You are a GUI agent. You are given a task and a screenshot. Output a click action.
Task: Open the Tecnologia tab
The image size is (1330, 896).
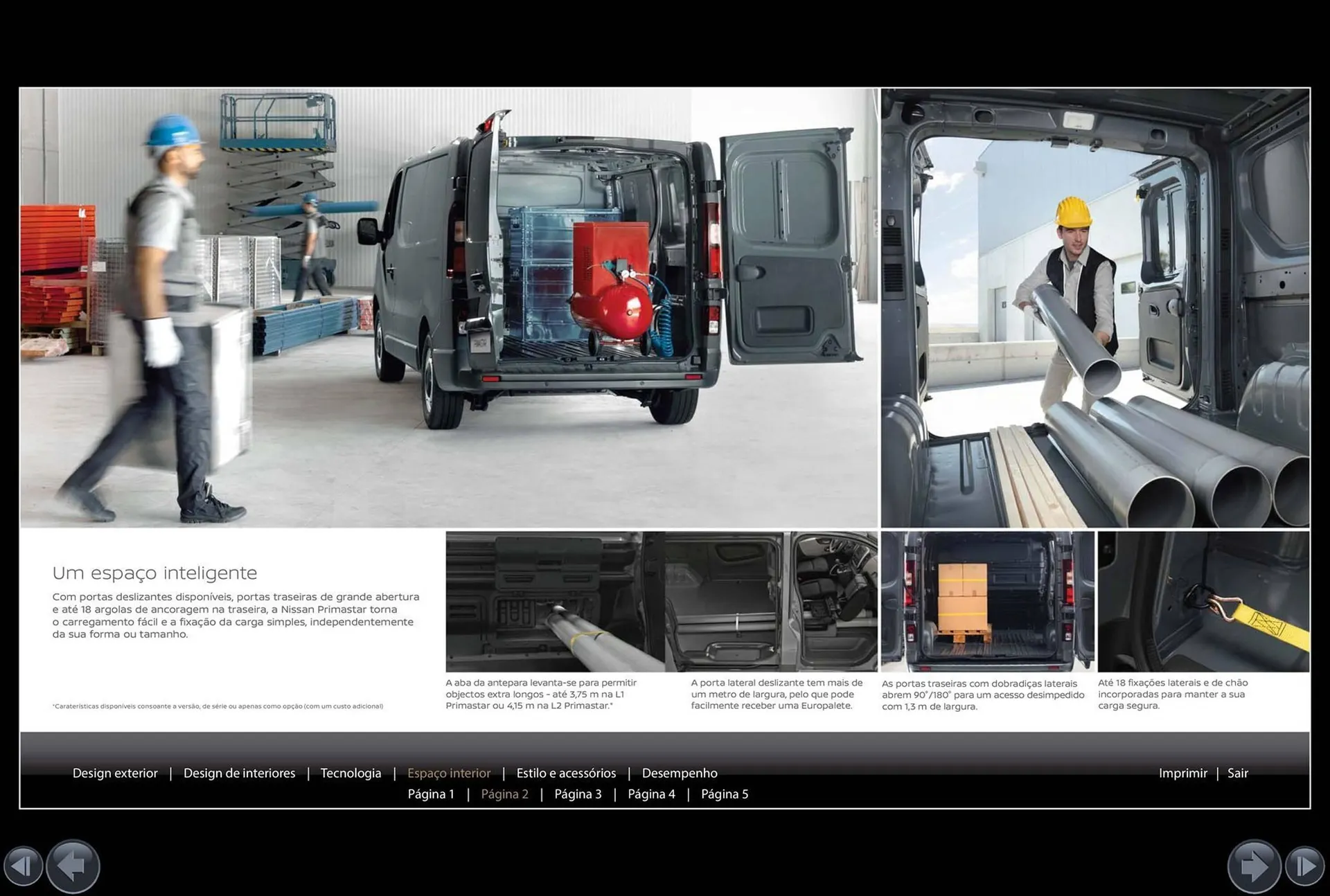351,773
